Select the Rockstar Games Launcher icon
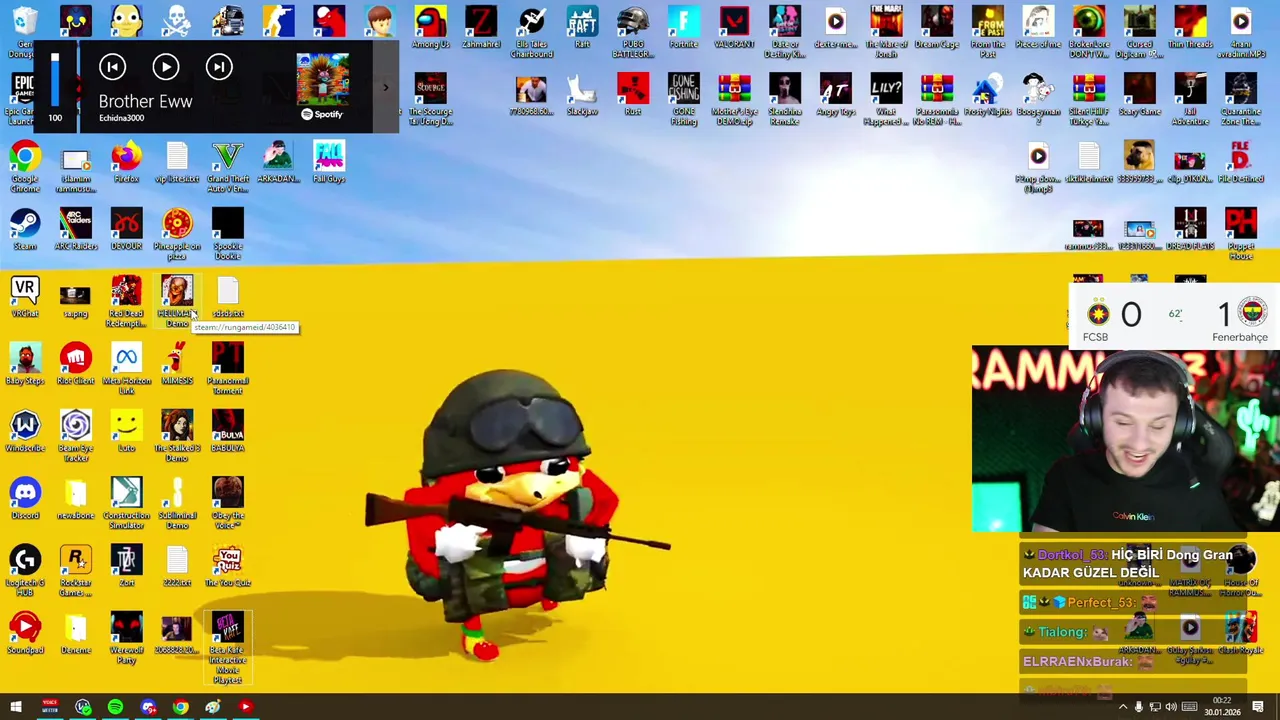 point(76,570)
